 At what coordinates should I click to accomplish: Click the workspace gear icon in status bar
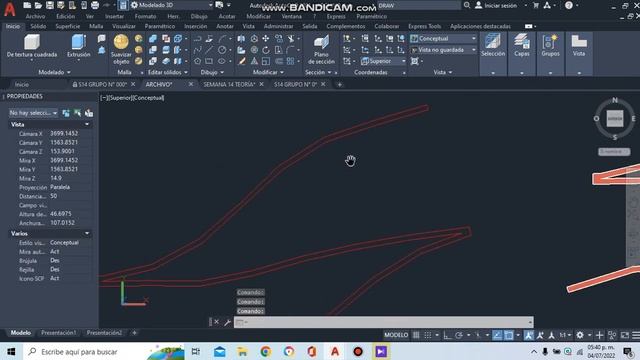[580, 335]
